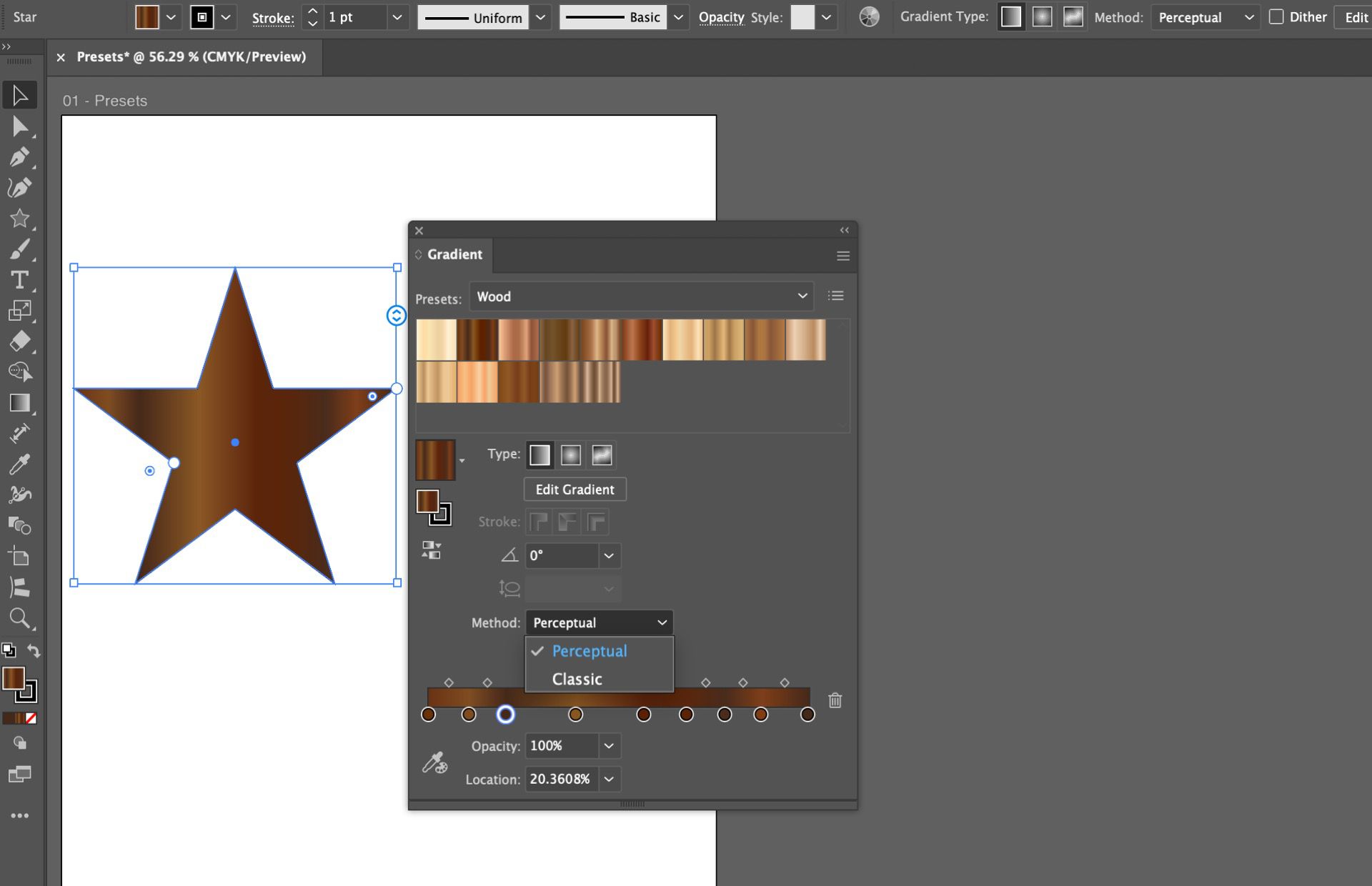This screenshot has width=1372, height=886.
Task: Select the Selection tool
Action: (19, 94)
